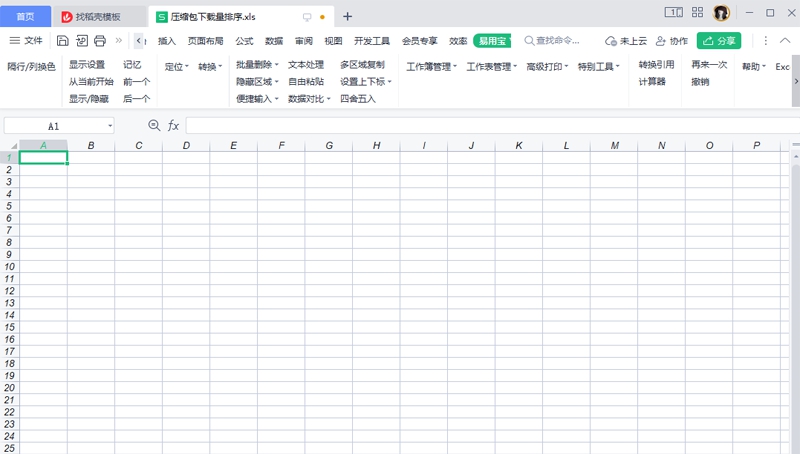Click the print icon in quick toolbar
The width and height of the screenshot is (800, 454).
(x=100, y=41)
